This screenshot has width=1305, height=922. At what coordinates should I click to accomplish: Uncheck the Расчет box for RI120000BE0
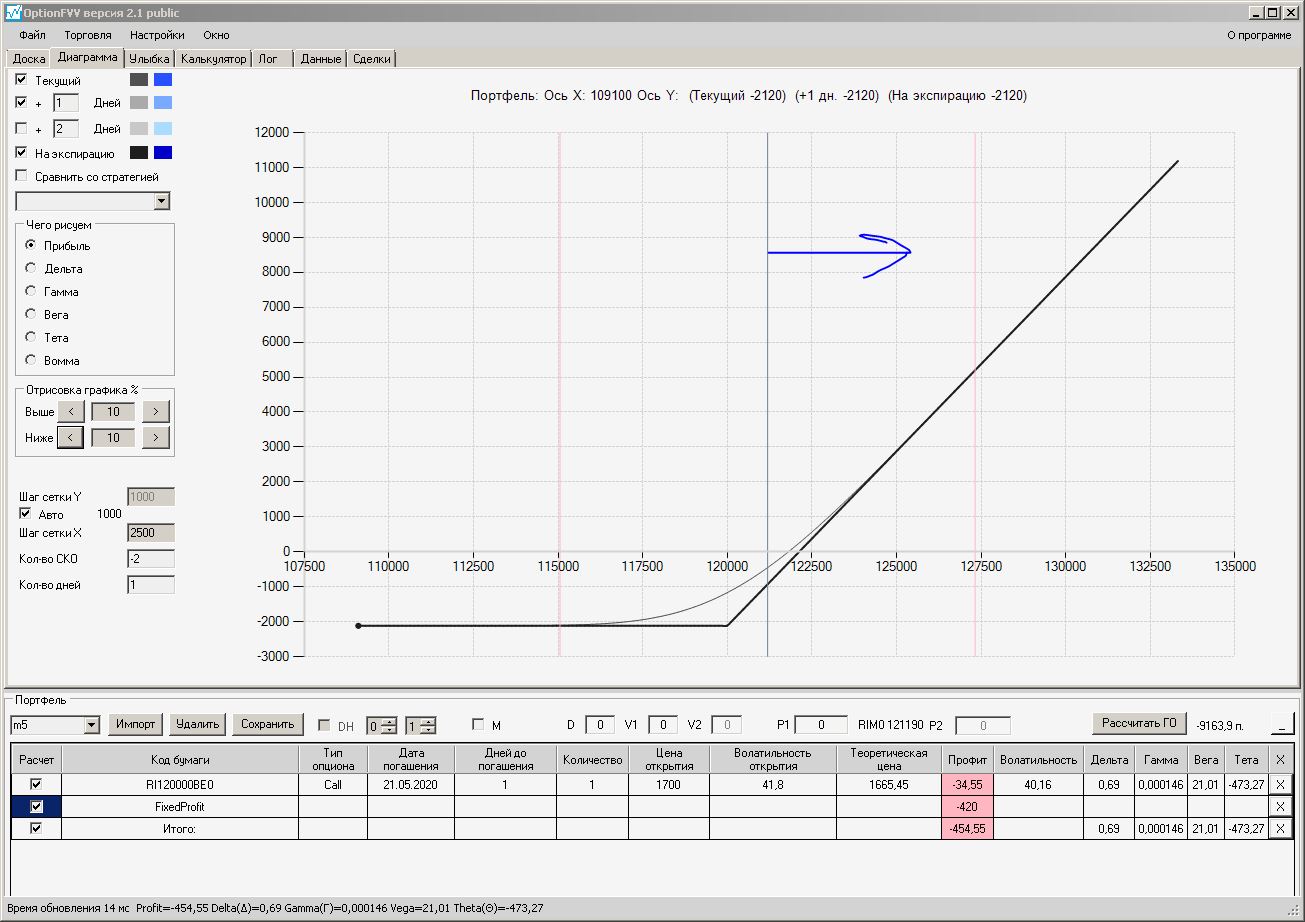pos(37,785)
